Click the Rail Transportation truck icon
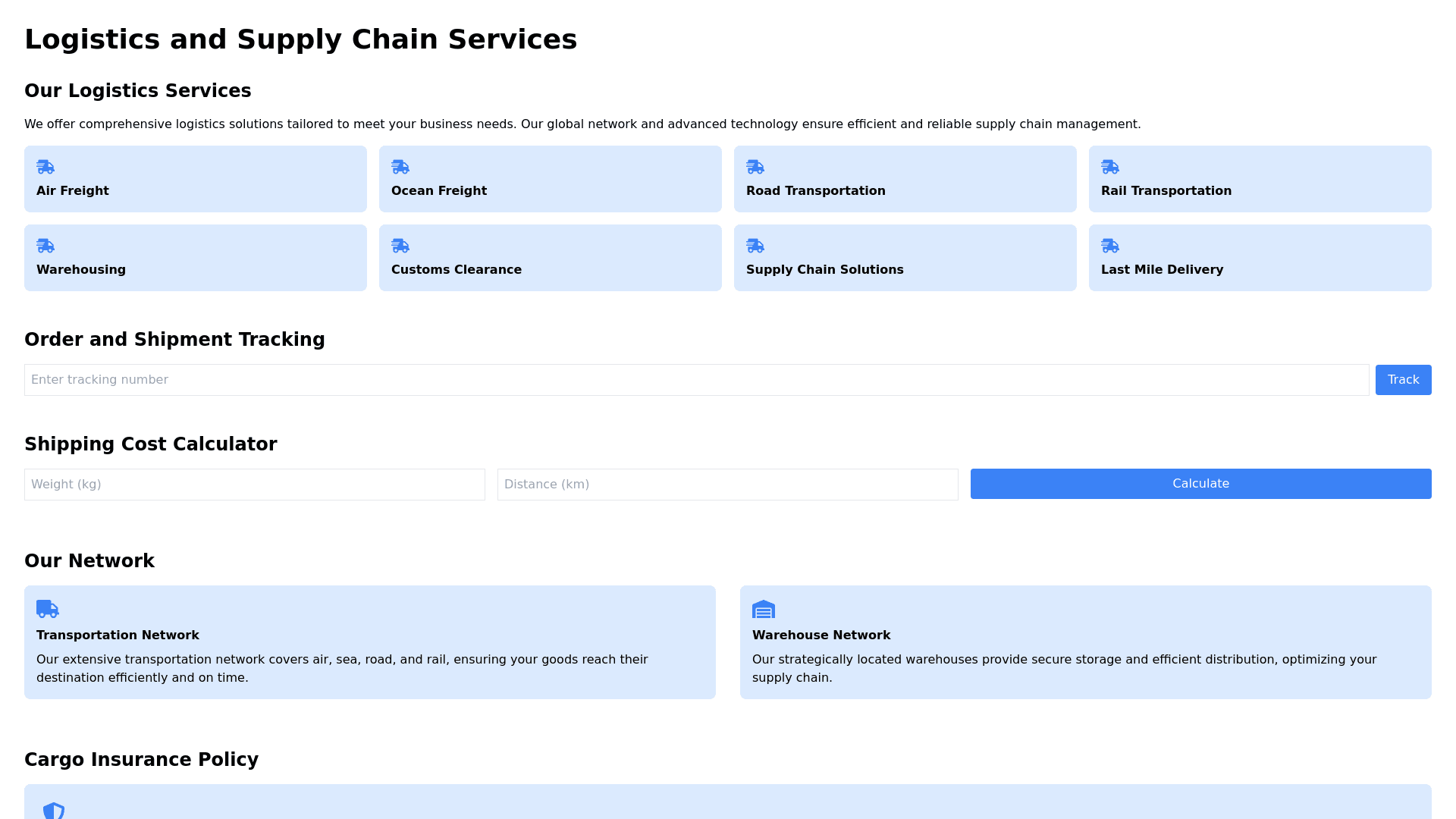Viewport: 1456px width, 819px height. pos(1110,167)
